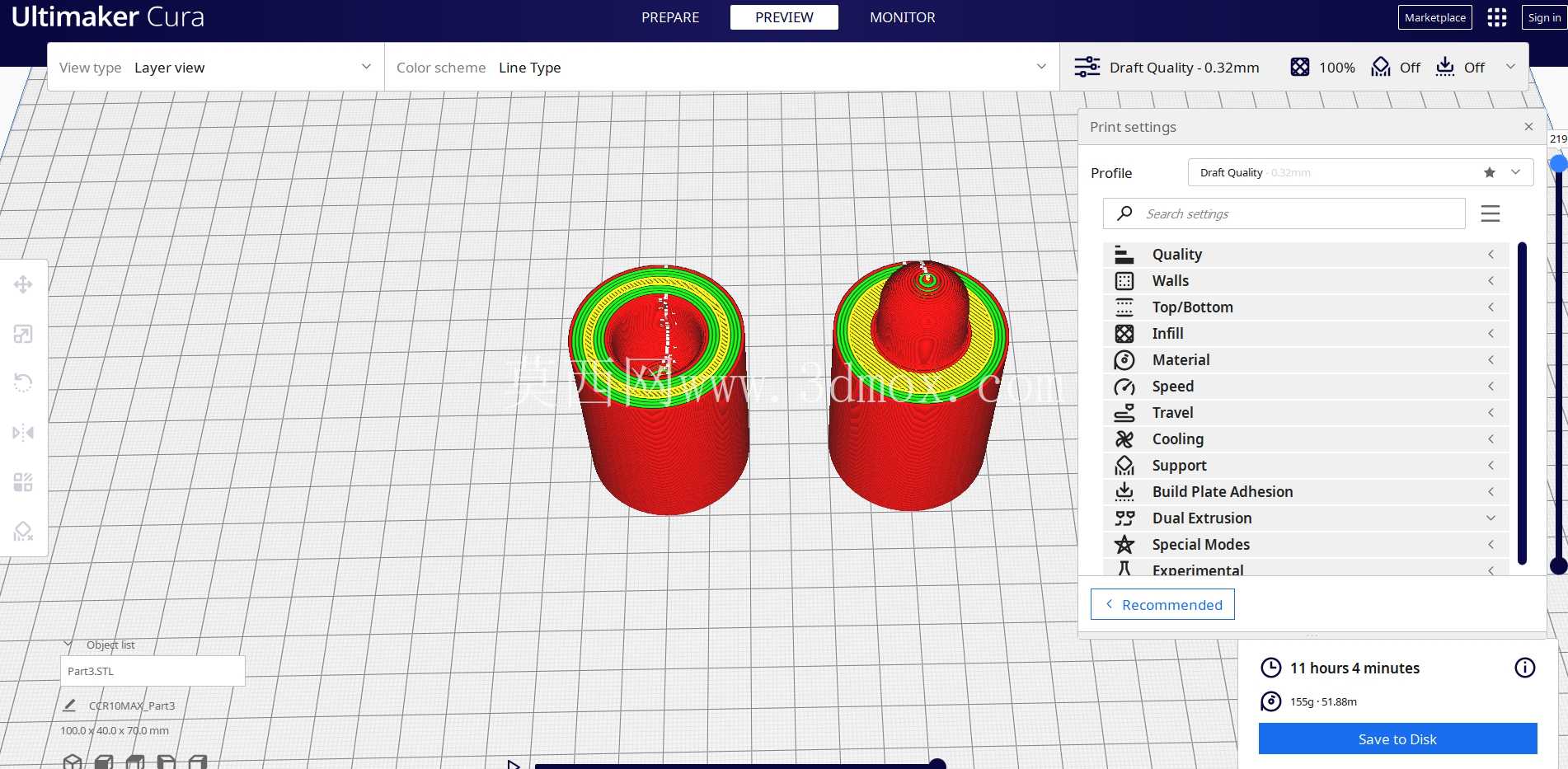Viewport: 1568px width, 769px height.
Task: Select Part3.STL in object list
Action: (x=153, y=671)
